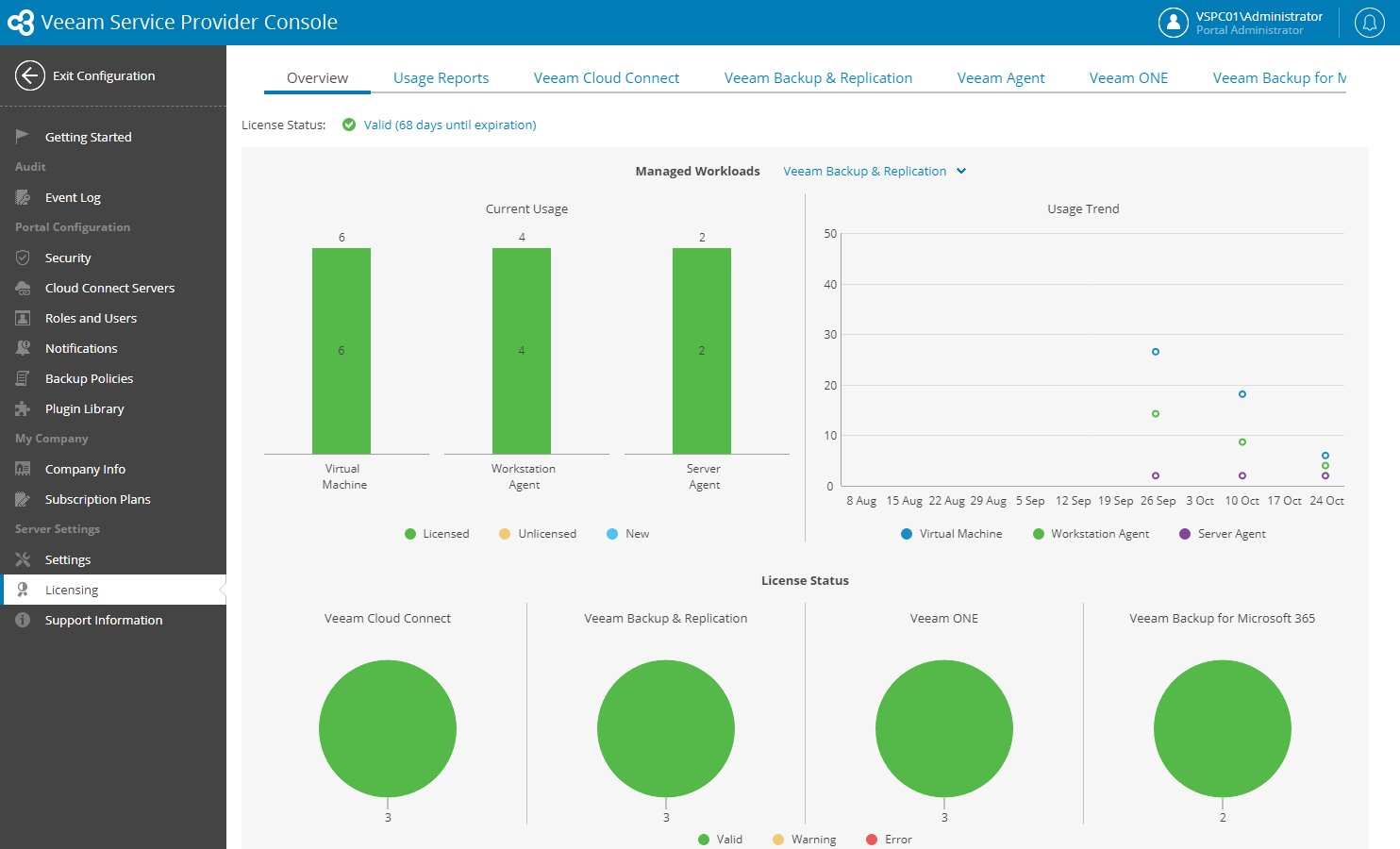This screenshot has height=849, width=1400.
Task: Open the Veeam Backup & Replication tab
Action: pyautogui.click(x=818, y=78)
